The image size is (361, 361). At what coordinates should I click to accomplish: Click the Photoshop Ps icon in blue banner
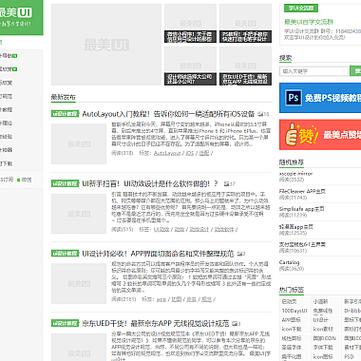tap(294, 98)
